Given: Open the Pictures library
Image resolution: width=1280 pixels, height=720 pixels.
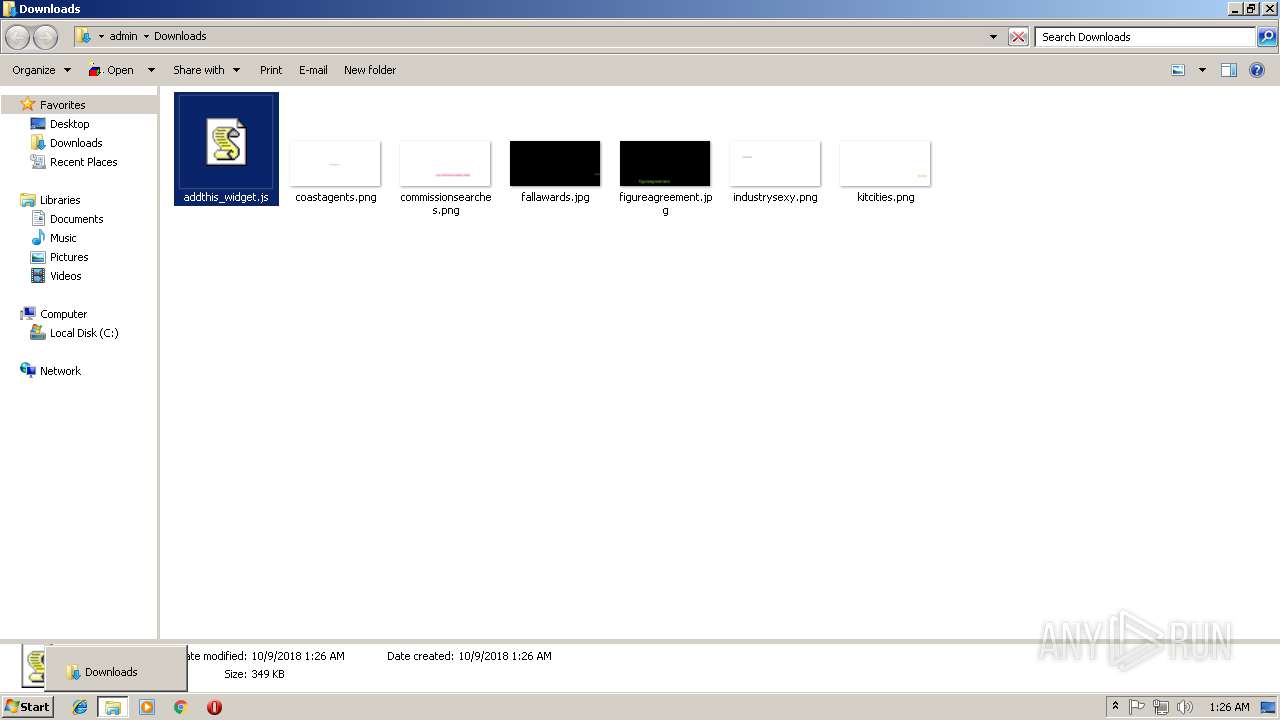Looking at the screenshot, I should pyautogui.click(x=69, y=257).
